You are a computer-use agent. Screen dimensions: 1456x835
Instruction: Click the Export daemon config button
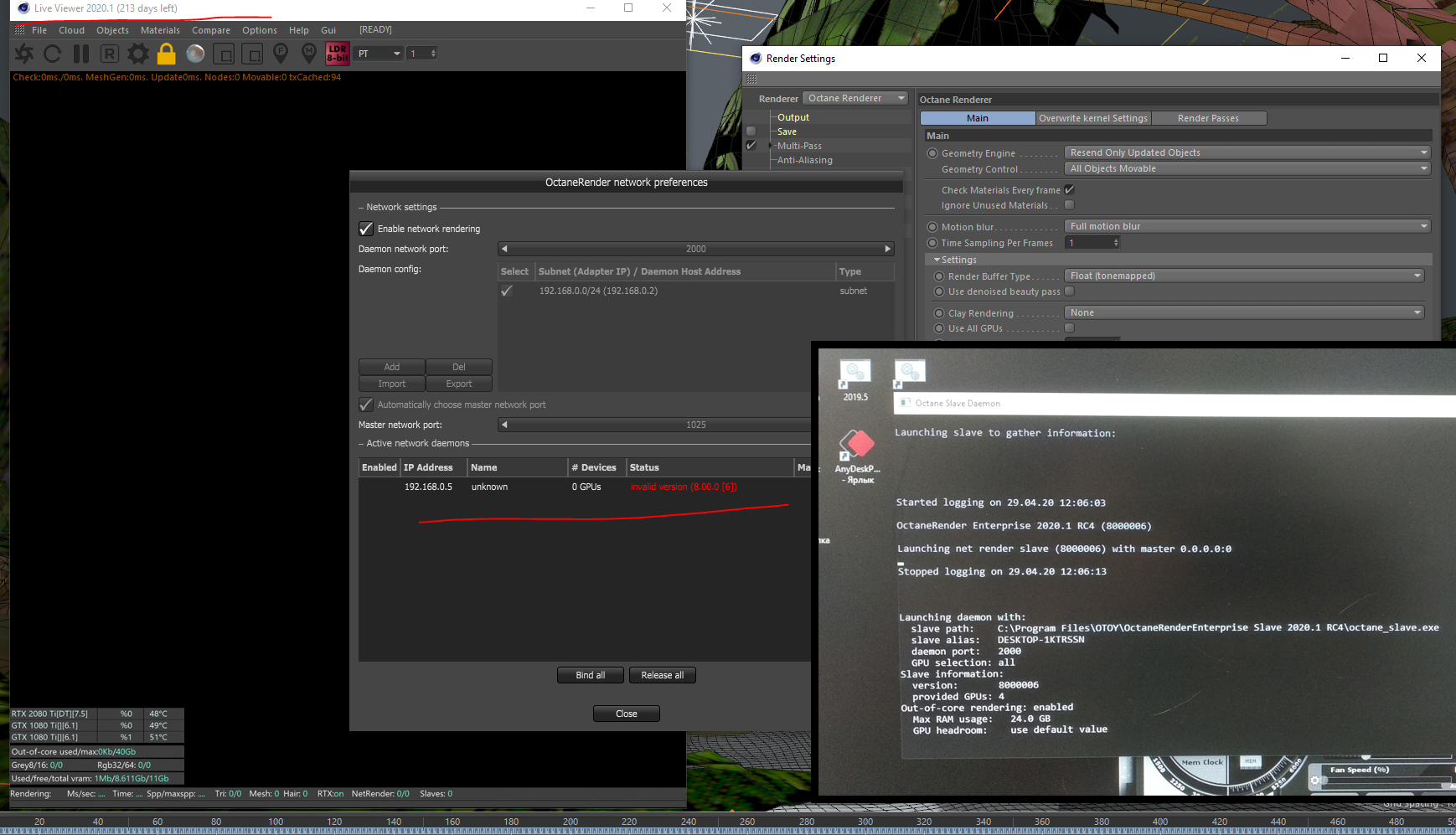(459, 384)
